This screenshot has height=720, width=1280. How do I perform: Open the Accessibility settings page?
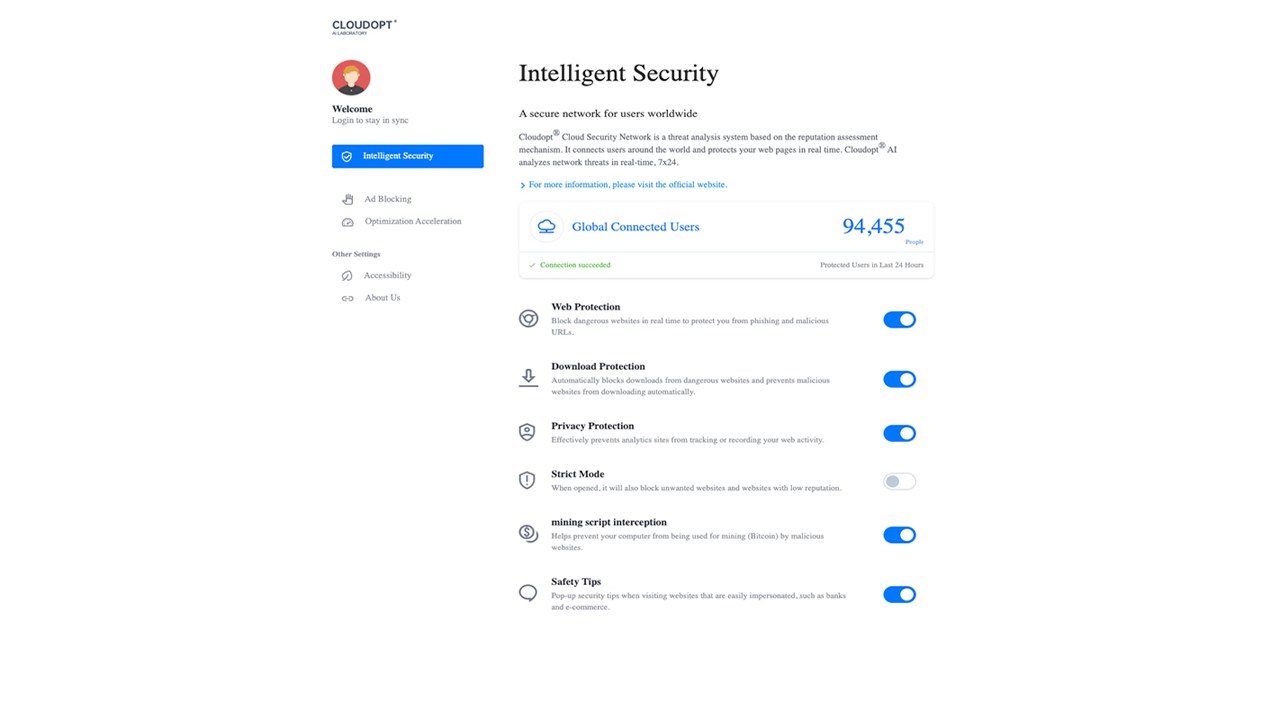(x=387, y=275)
